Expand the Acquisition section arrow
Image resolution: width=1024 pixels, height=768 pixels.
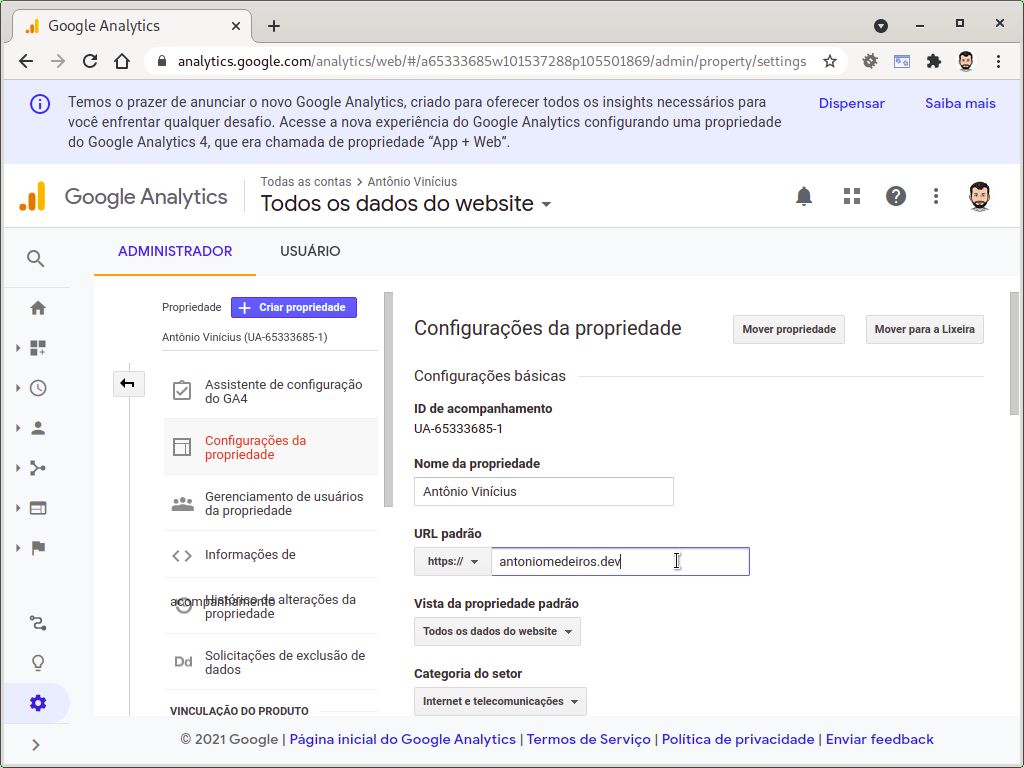(18, 468)
